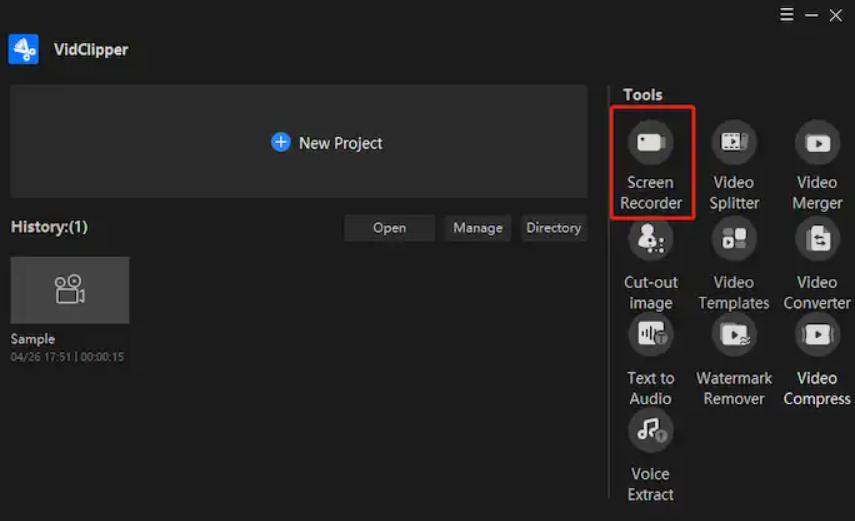Launch the Voice Extract tool
This screenshot has height=521, width=855.
coord(650,431)
